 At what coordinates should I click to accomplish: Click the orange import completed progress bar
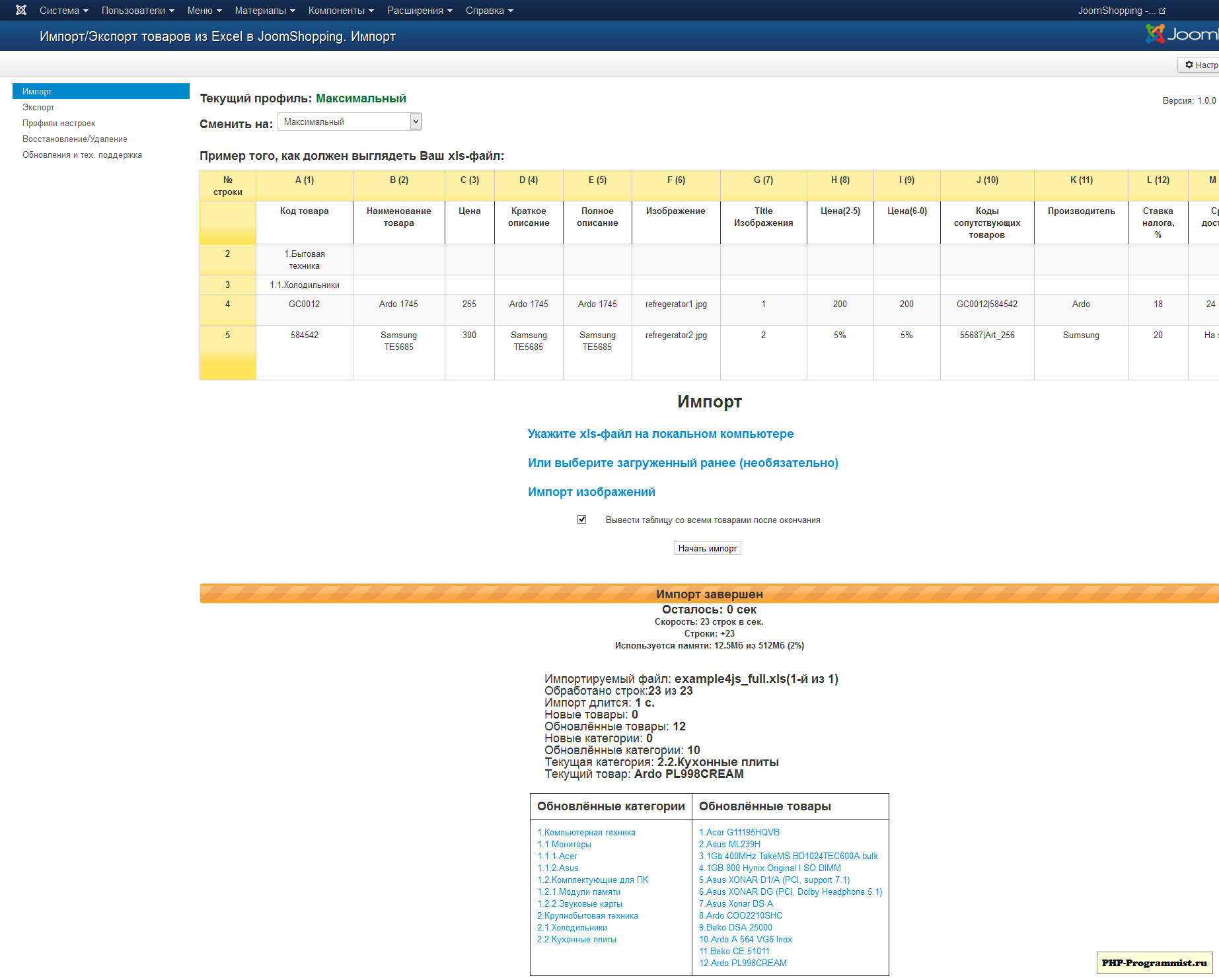point(709,594)
